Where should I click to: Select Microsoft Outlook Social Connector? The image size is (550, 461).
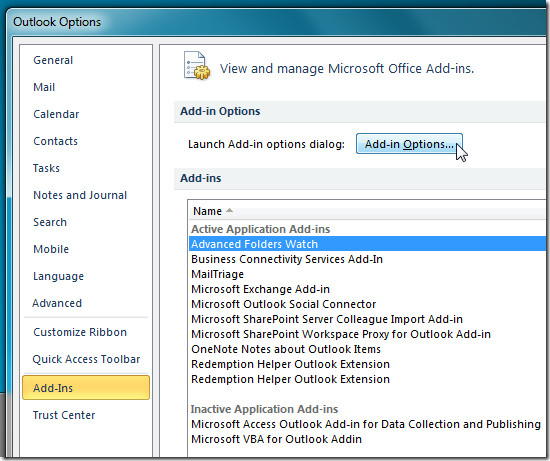[368, 304]
